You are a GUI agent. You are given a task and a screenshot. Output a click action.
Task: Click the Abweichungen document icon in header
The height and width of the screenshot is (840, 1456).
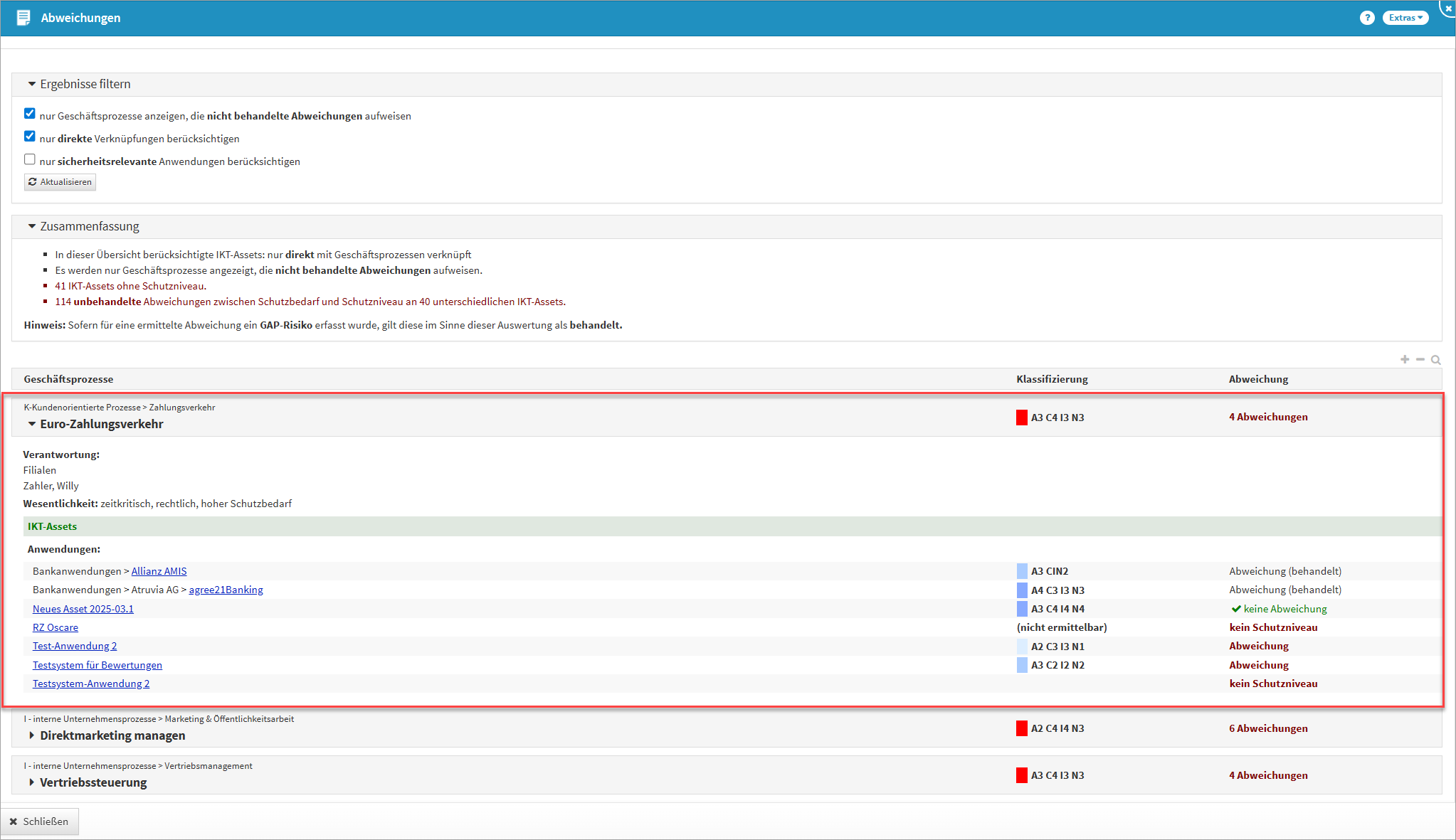pos(23,18)
